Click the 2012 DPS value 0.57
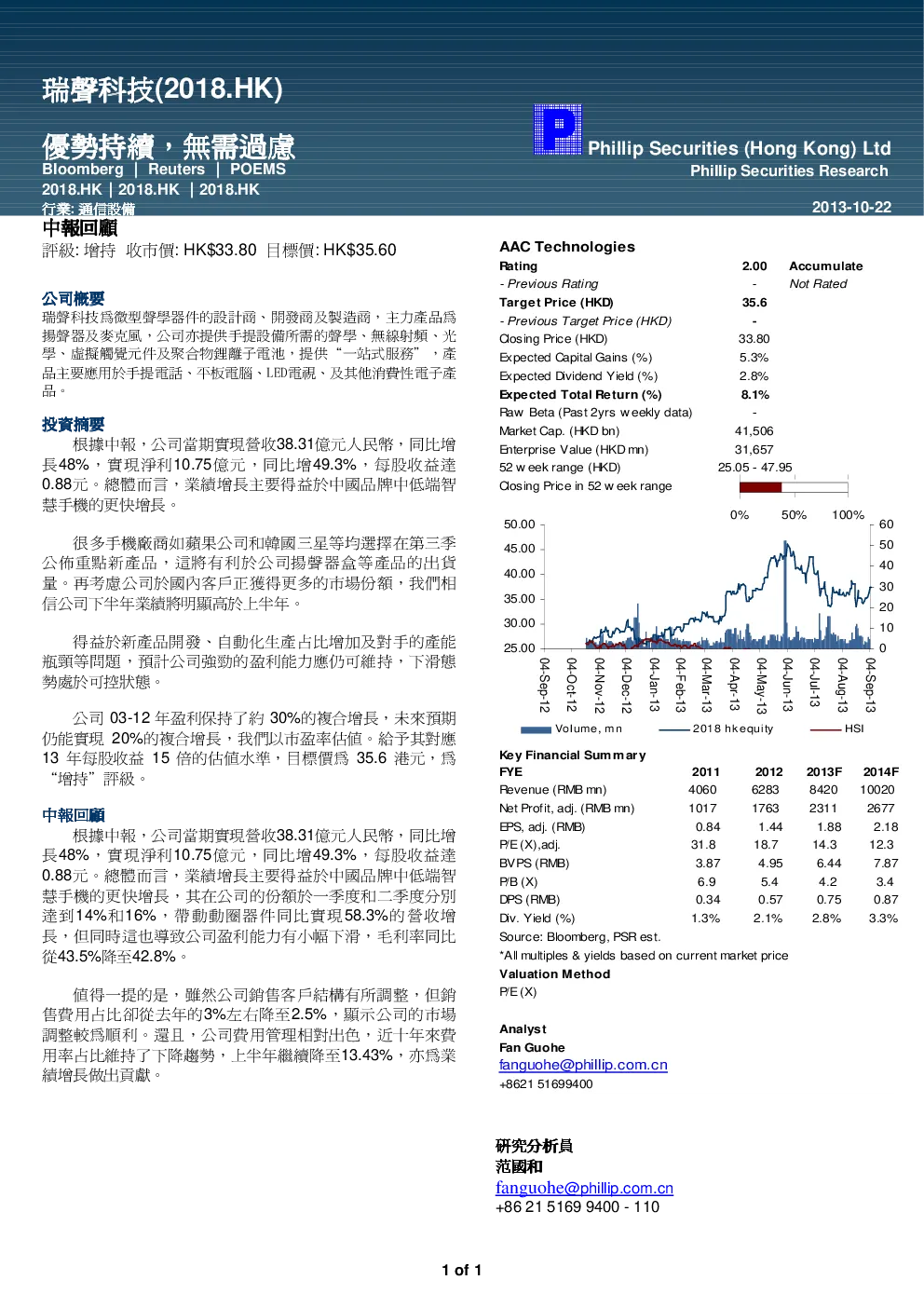 coord(770,900)
